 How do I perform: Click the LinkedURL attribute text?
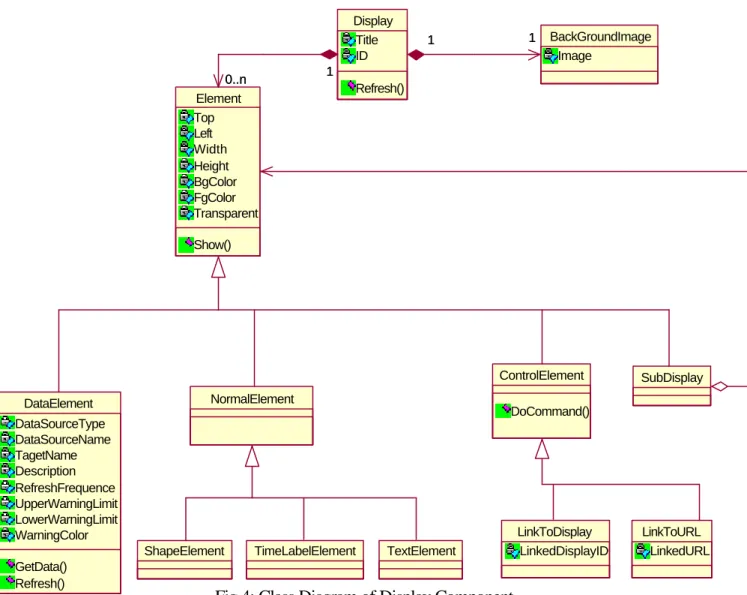click(x=679, y=551)
